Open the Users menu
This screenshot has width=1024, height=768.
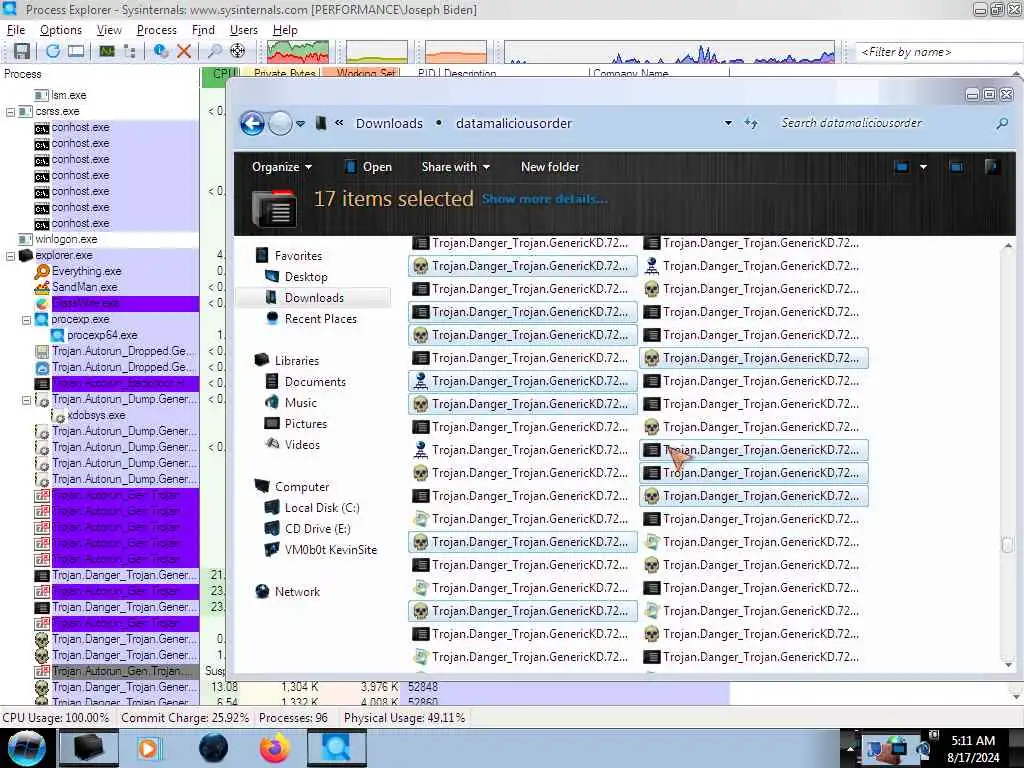click(244, 30)
